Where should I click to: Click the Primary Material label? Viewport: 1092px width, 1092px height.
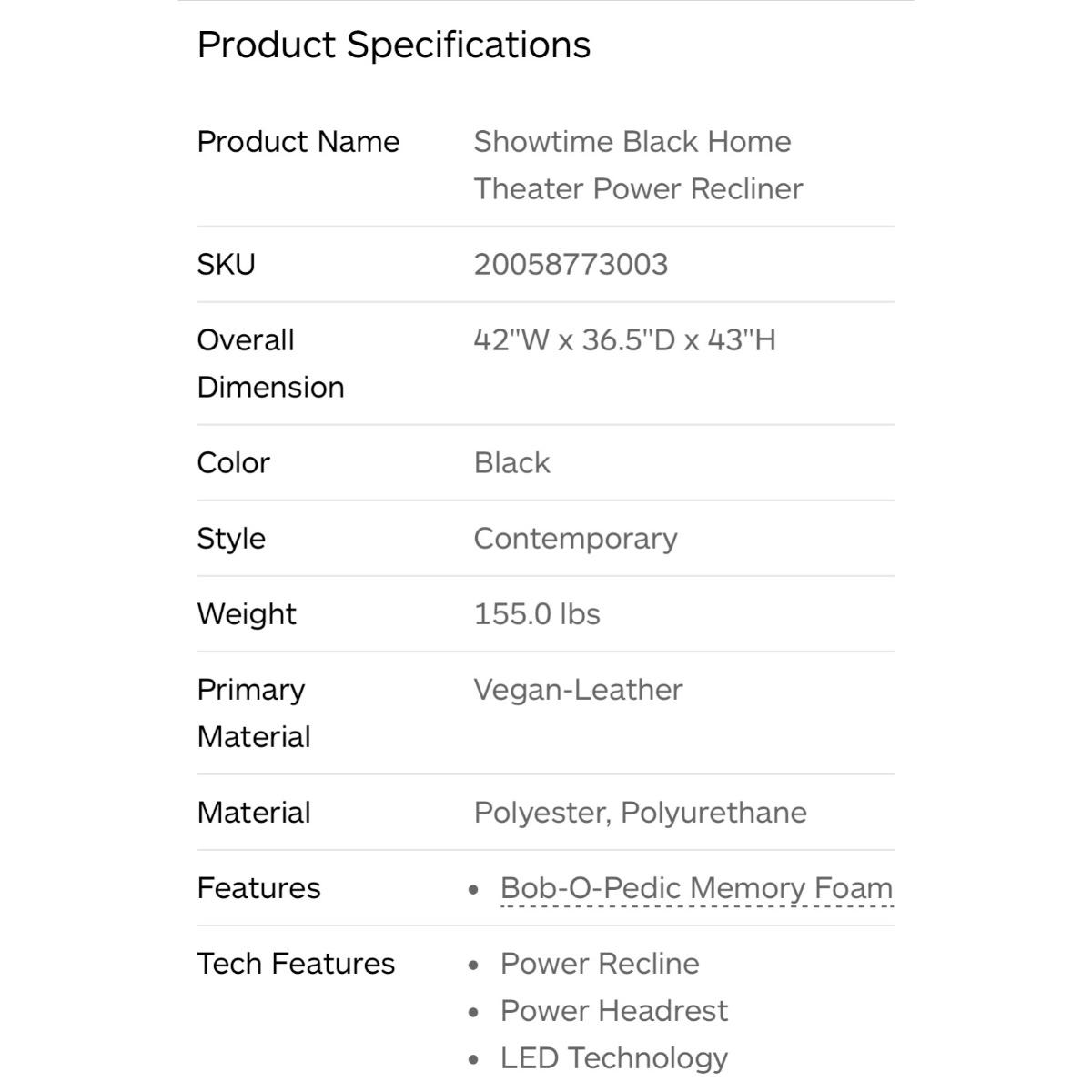(253, 713)
